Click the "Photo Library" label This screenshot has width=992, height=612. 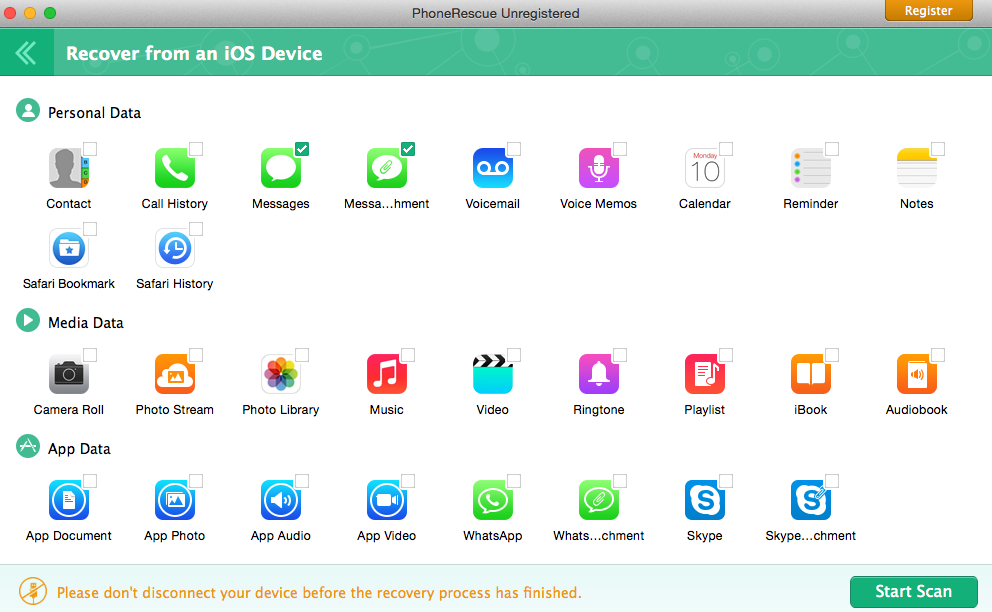pyautogui.click(x=281, y=410)
